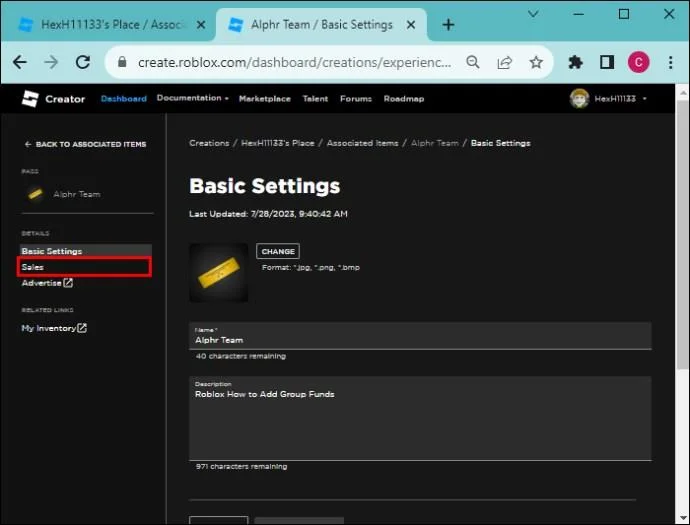Click the share page icon
The image size is (690, 525).
(x=504, y=62)
